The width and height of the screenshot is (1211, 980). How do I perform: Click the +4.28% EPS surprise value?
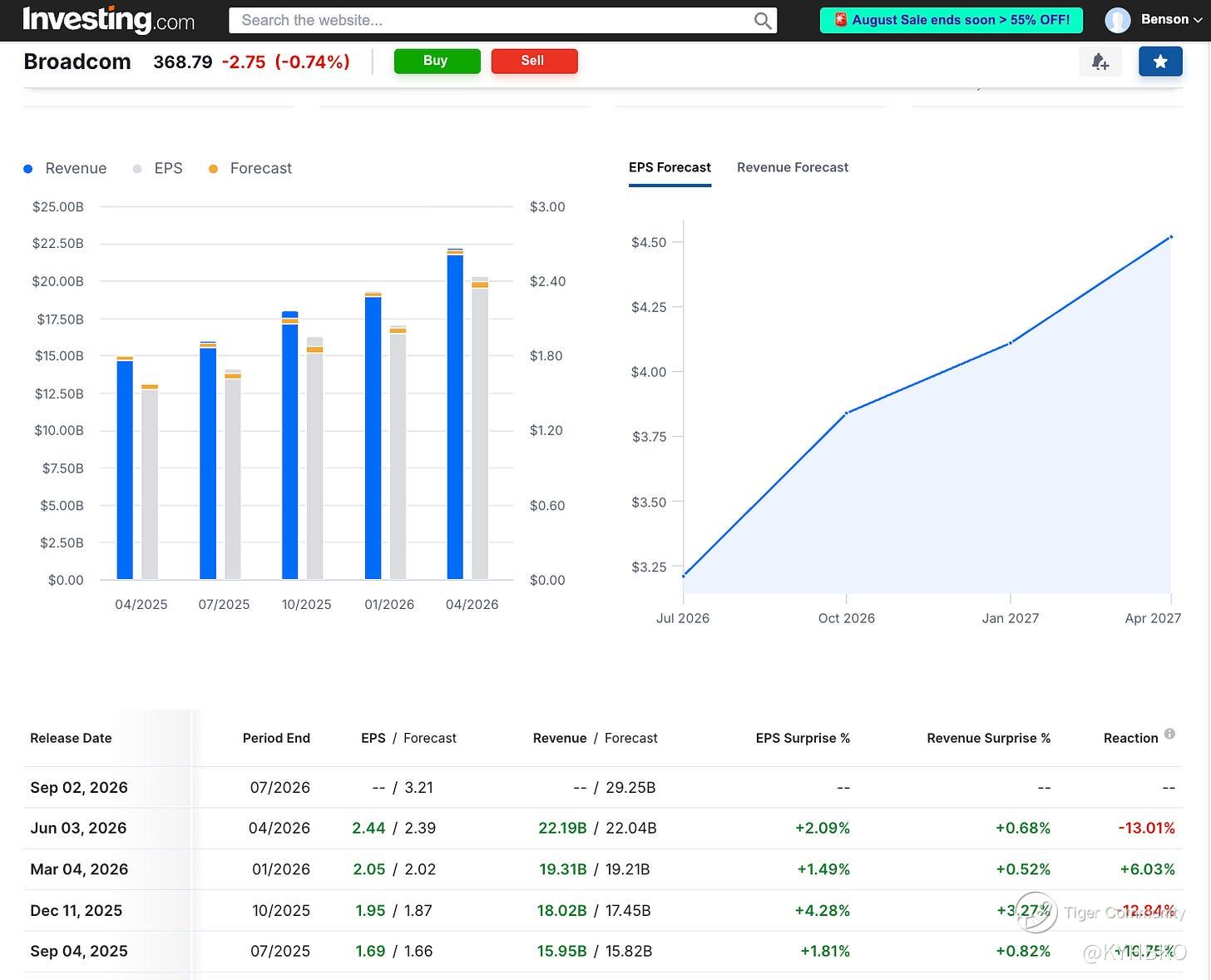[x=822, y=910]
